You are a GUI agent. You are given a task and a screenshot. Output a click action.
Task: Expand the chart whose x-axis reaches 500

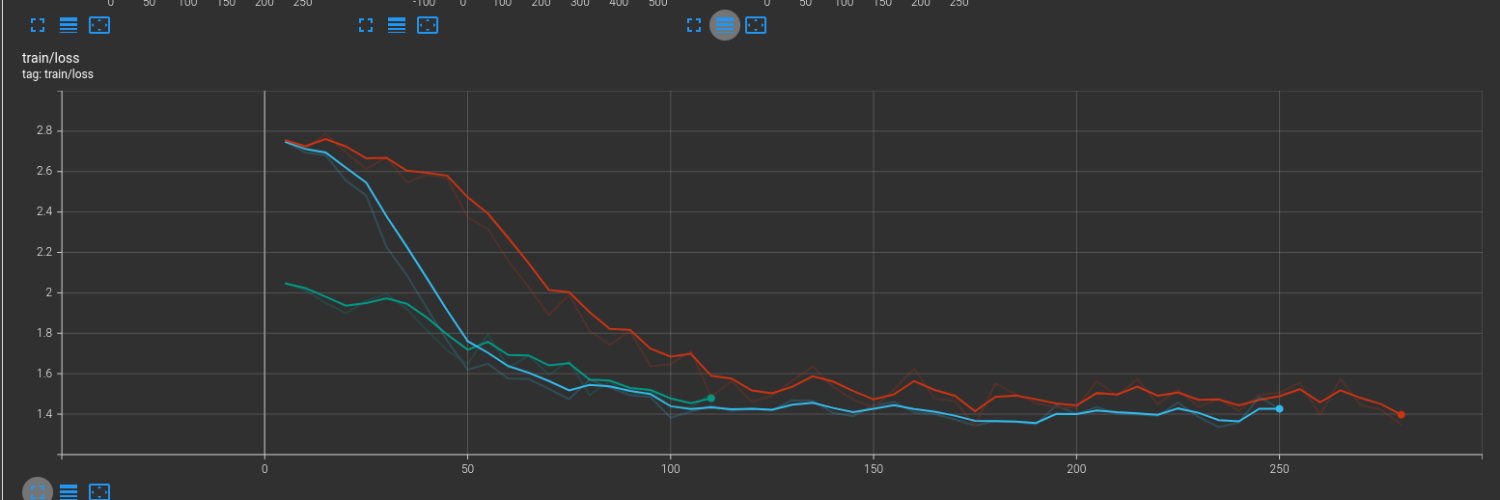pyautogui.click(x=365, y=25)
